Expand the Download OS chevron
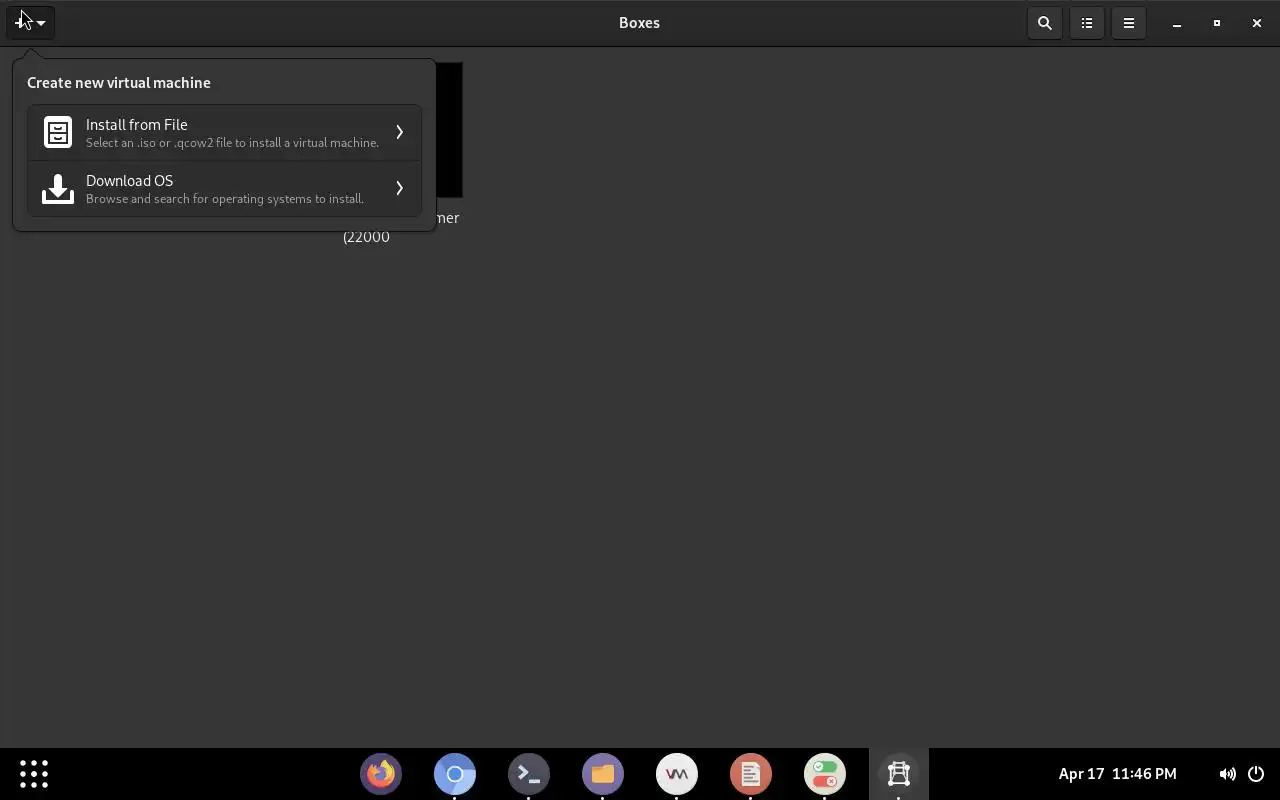 click(x=399, y=188)
